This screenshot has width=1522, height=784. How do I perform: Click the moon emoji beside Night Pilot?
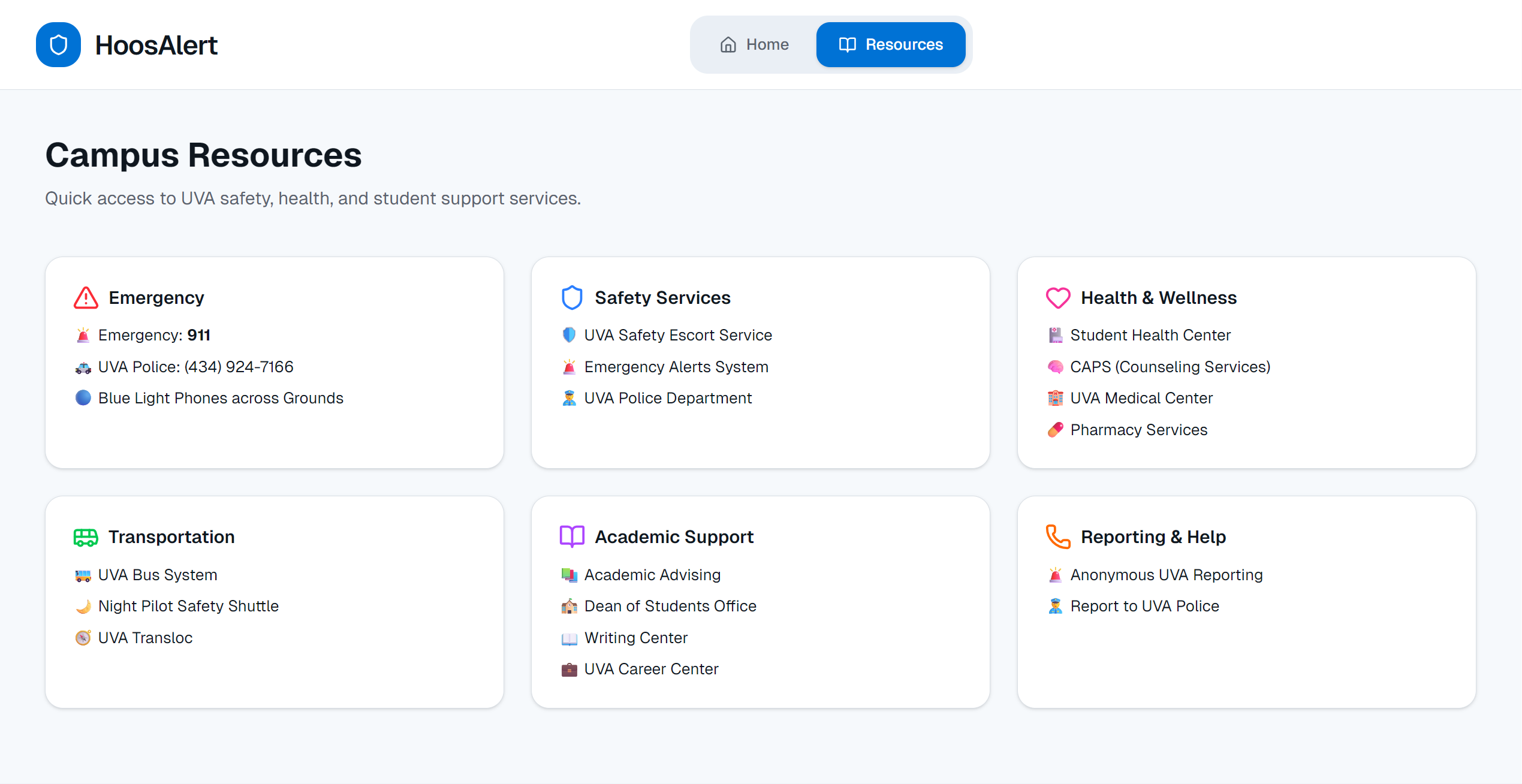click(x=83, y=607)
